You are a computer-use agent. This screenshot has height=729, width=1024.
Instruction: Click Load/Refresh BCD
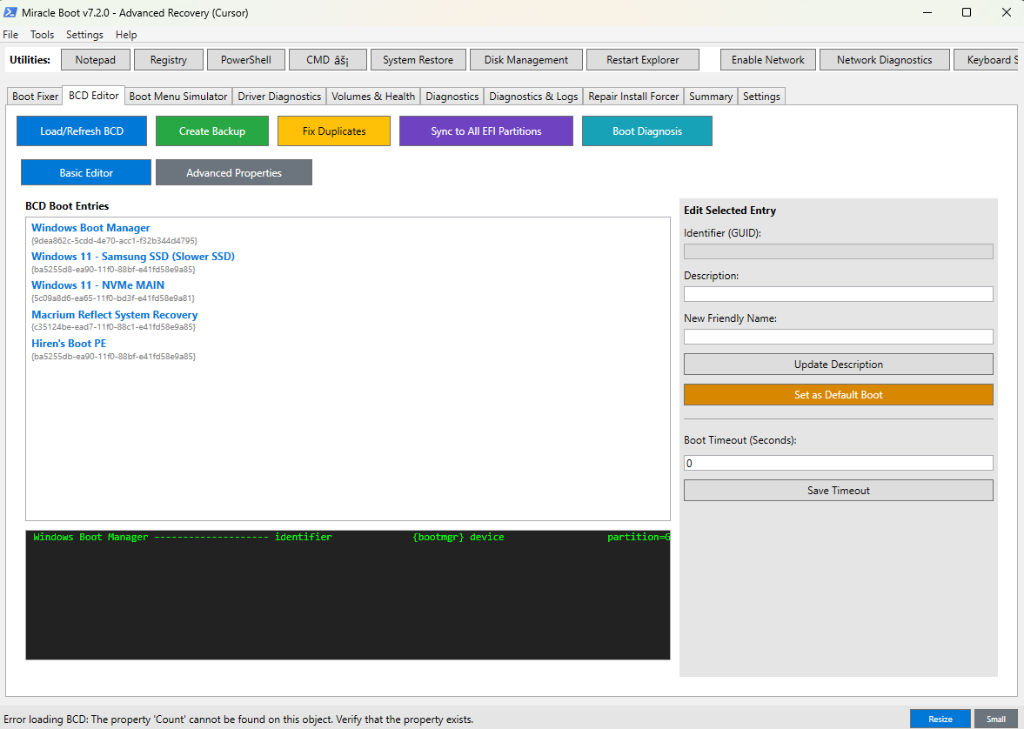coord(81,130)
